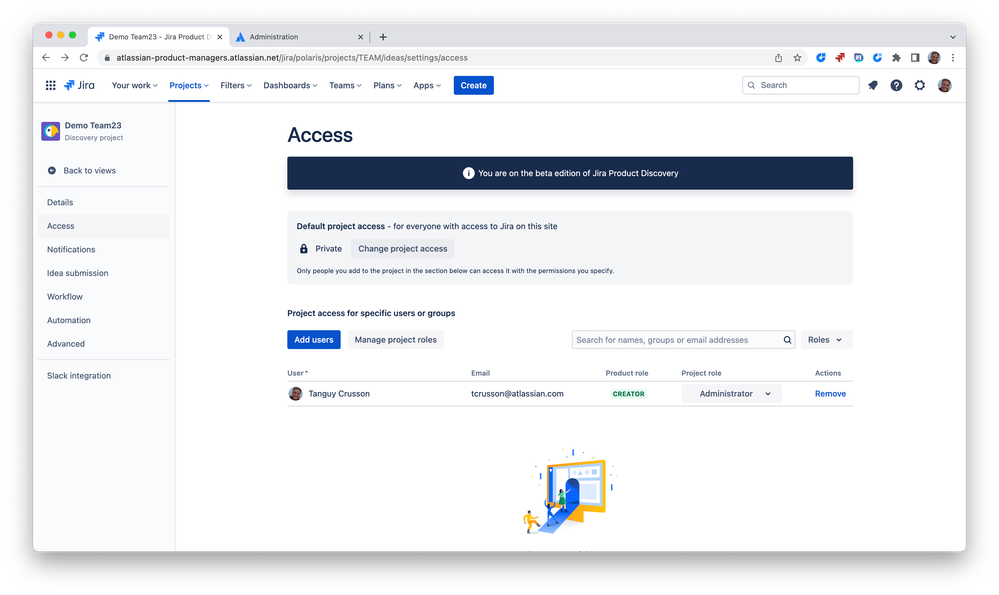Click the Add users button
The height and width of the screenshot is (595, 999).
pos(313,340)
